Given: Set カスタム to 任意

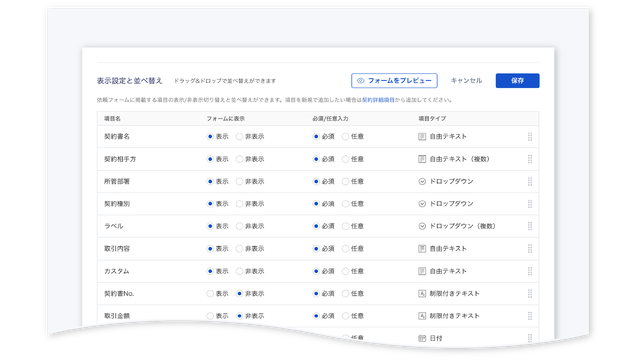Looking at the screenshot, I should coord(345,271).
